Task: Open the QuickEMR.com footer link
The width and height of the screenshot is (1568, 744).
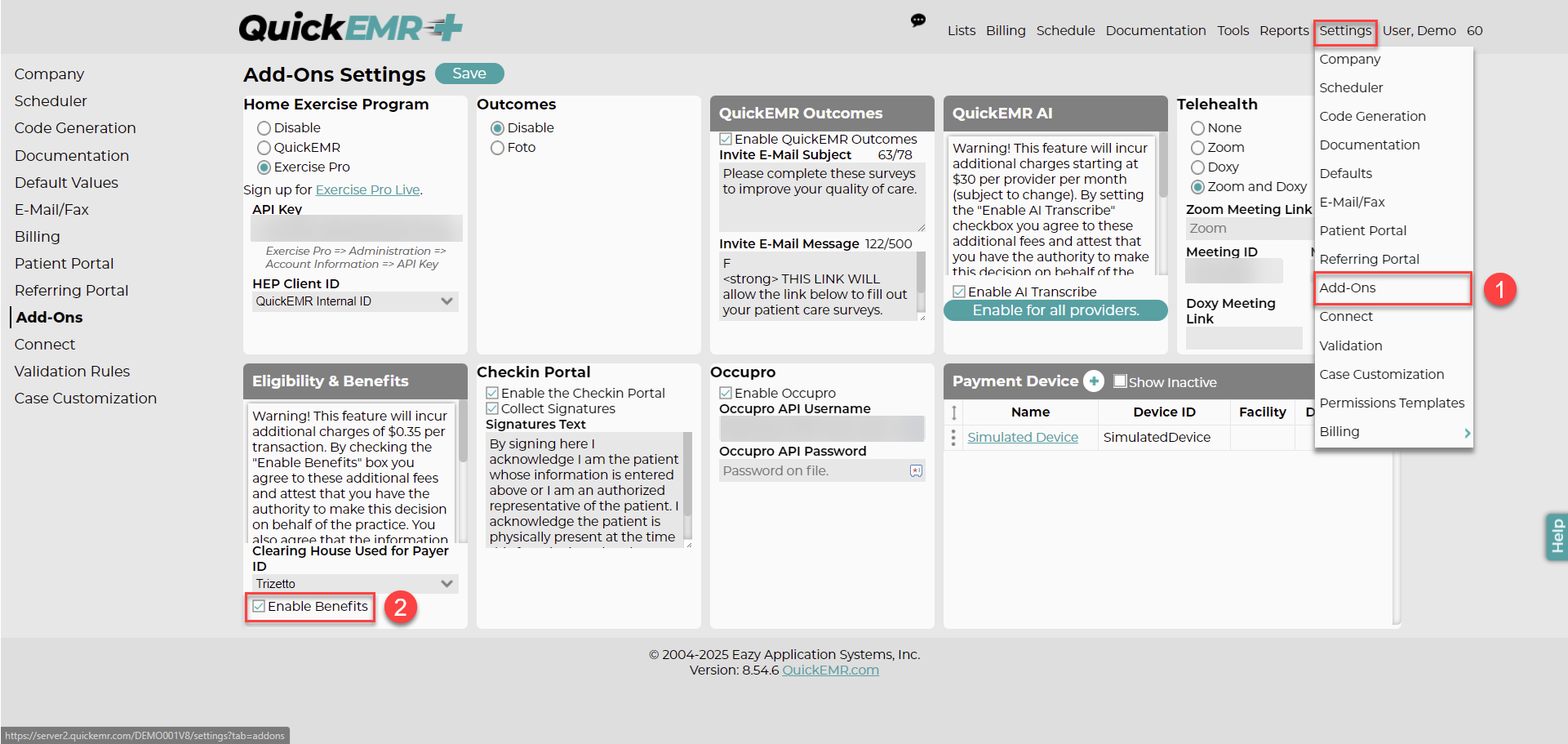Action: (830, 670)
